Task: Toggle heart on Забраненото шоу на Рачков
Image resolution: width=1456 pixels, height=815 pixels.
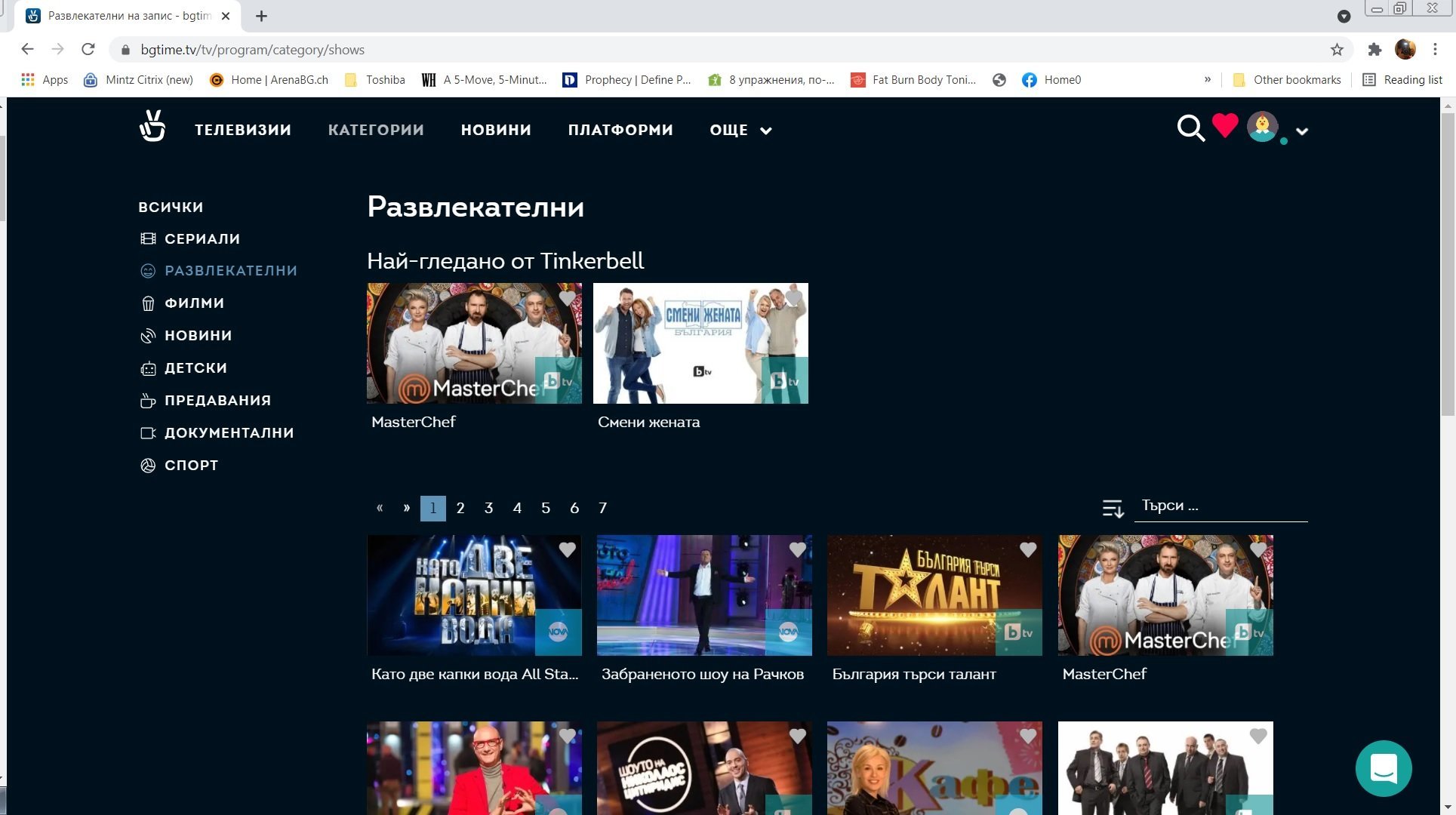Action: click(797, 550)
